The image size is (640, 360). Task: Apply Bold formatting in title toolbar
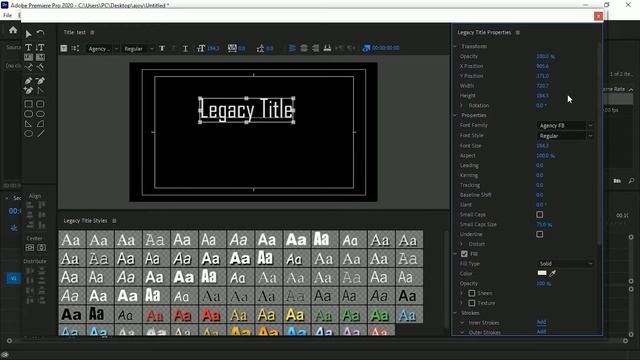click(x=162, y=49)
